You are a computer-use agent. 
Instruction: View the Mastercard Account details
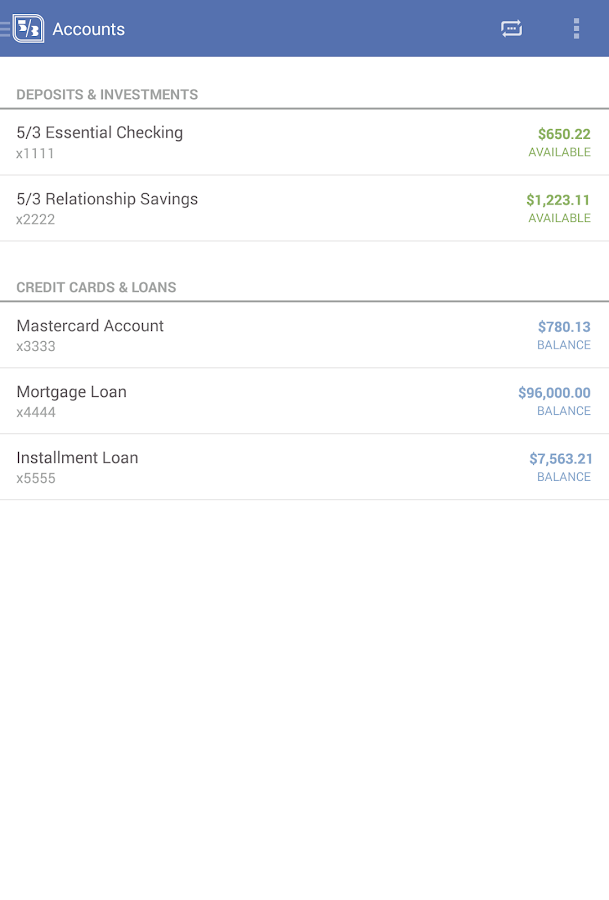pyautogui.click(x=90, y=326)
